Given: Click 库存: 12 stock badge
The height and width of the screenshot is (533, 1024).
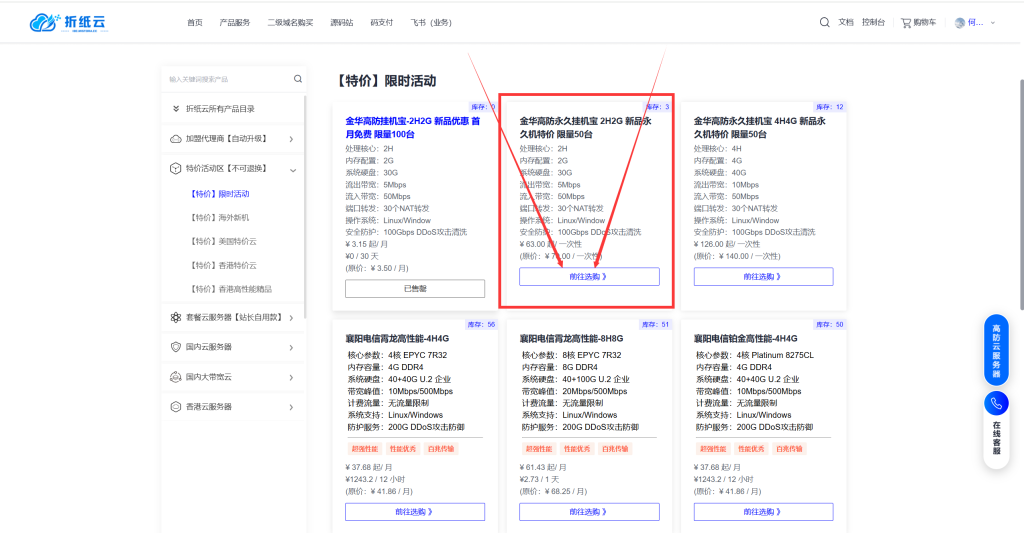Looking at the screenshot, I should [x=829, y=106].
